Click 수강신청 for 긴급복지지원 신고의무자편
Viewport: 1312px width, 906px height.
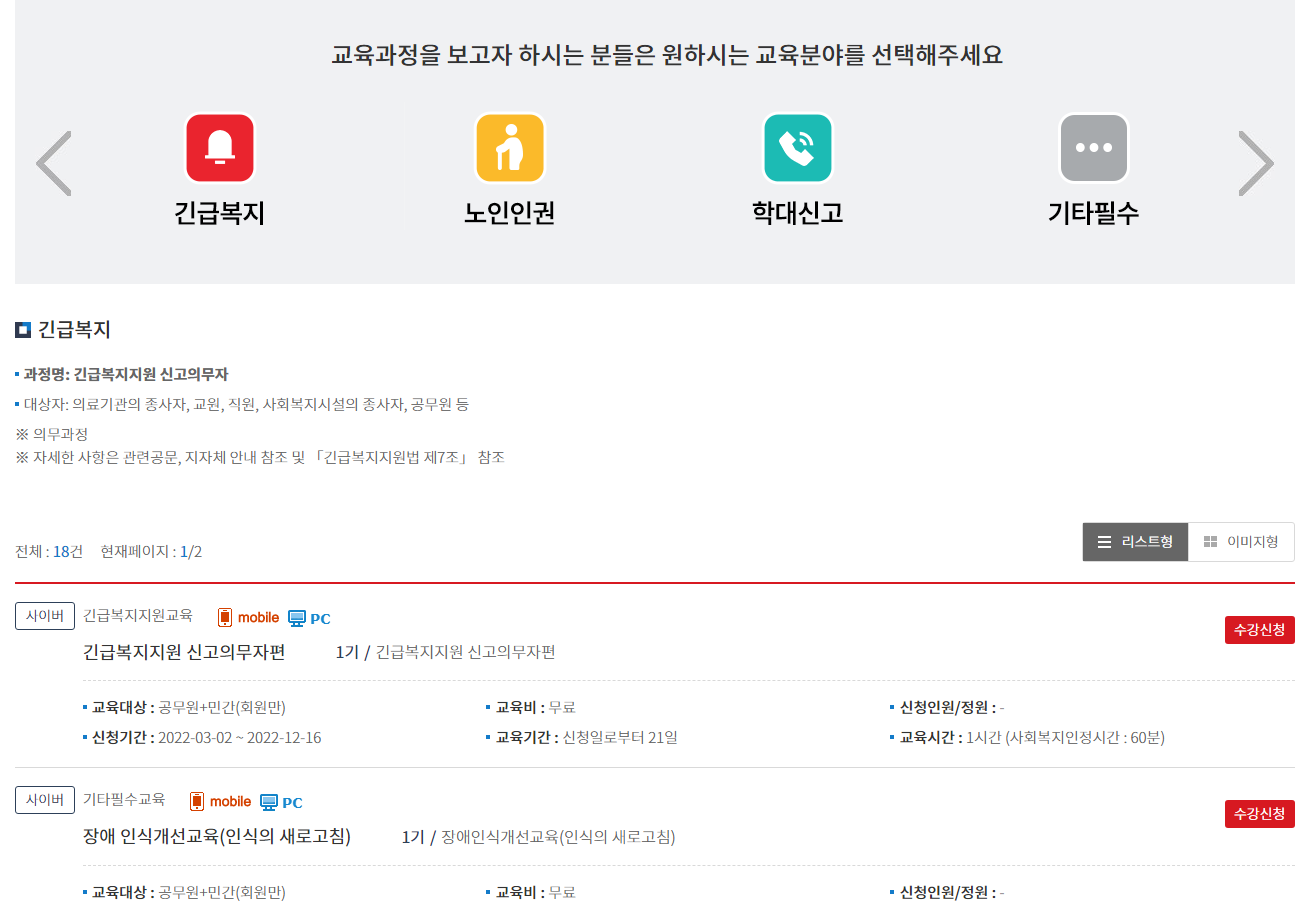pyautogui.click(x=1260, y=630)
